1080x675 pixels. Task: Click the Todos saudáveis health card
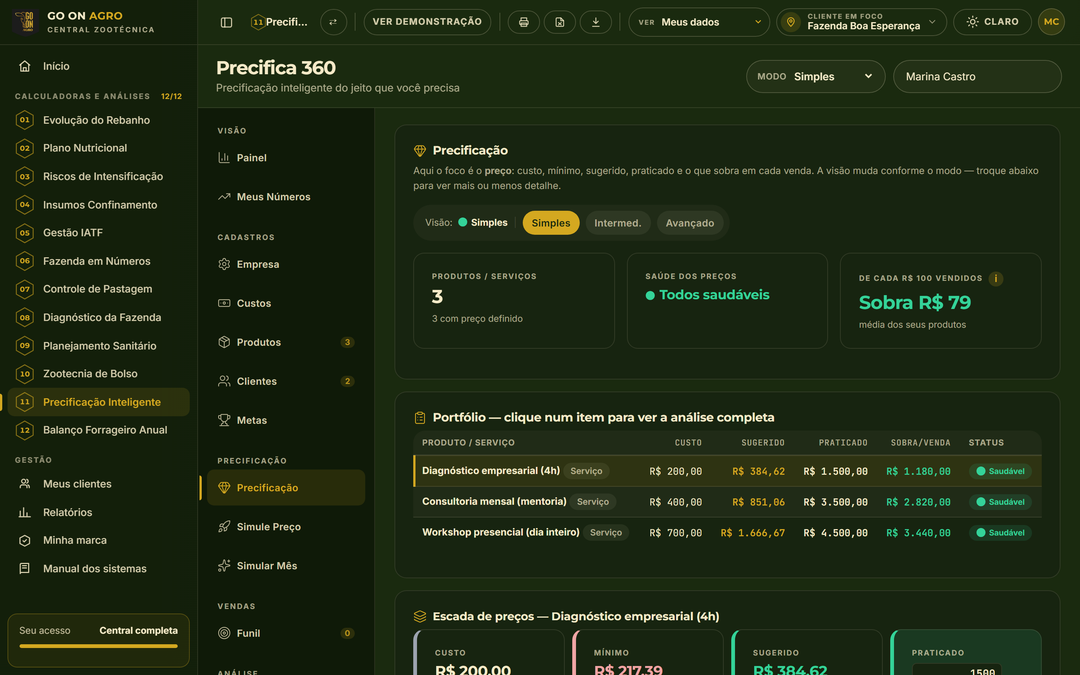[727, 301]
